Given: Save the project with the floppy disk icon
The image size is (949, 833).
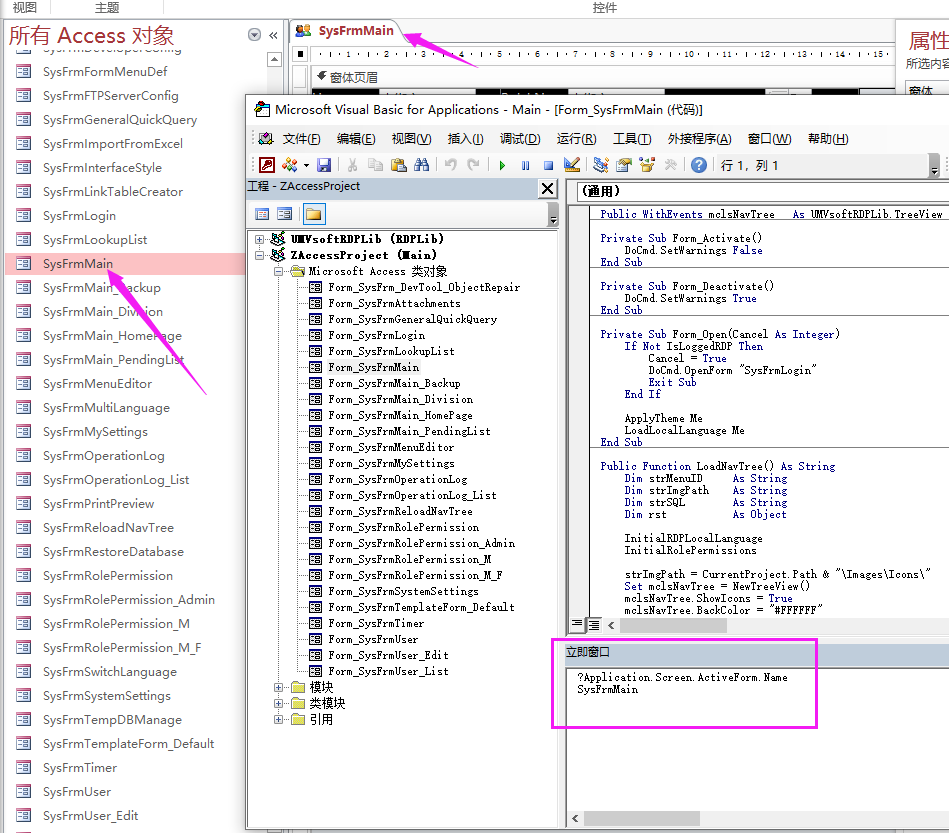Looking at the screenshot, I should tap(324, 165).
